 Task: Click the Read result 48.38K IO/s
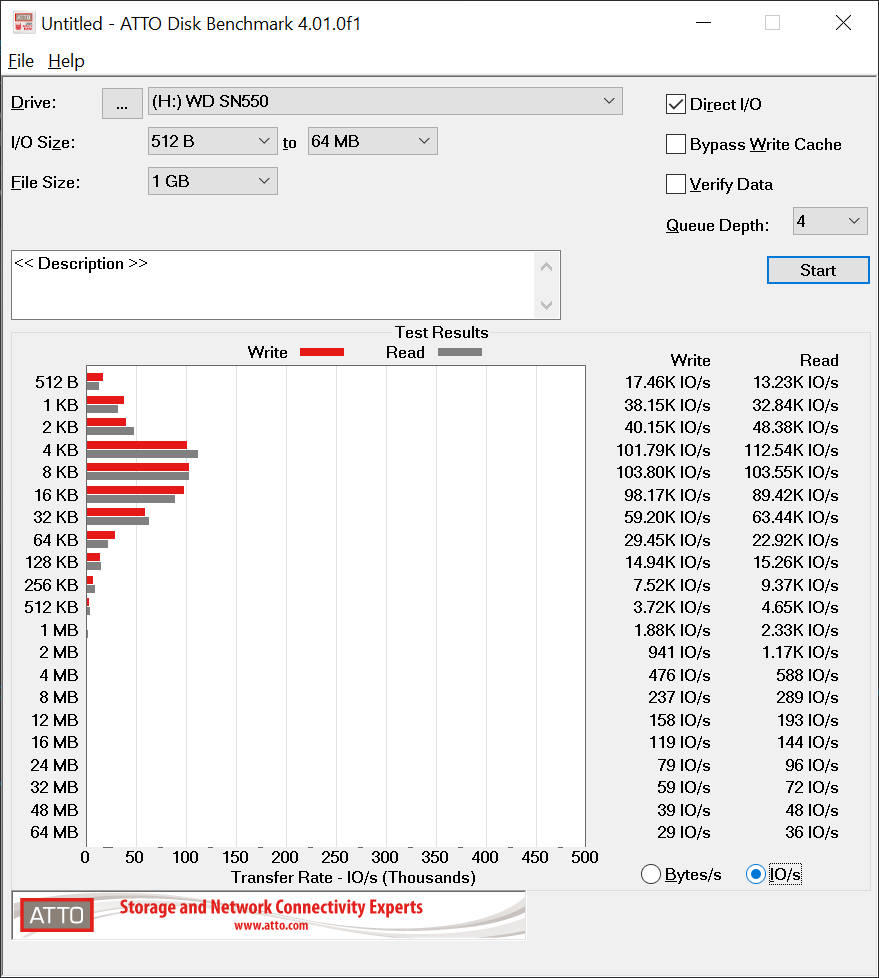[795, 427]
